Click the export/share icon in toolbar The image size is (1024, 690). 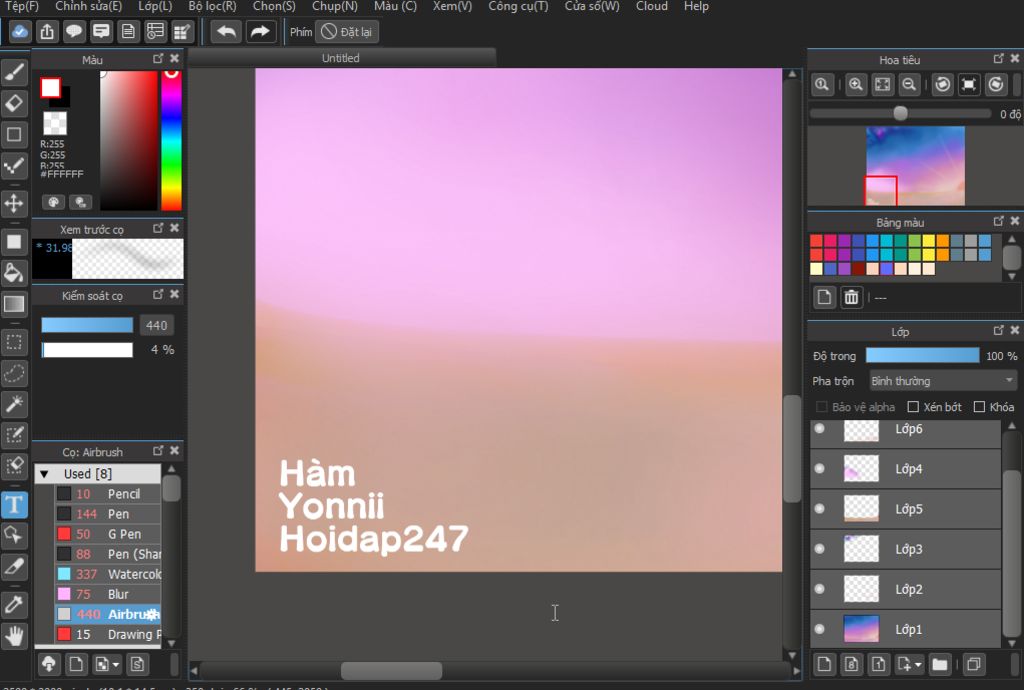(46, 31)
